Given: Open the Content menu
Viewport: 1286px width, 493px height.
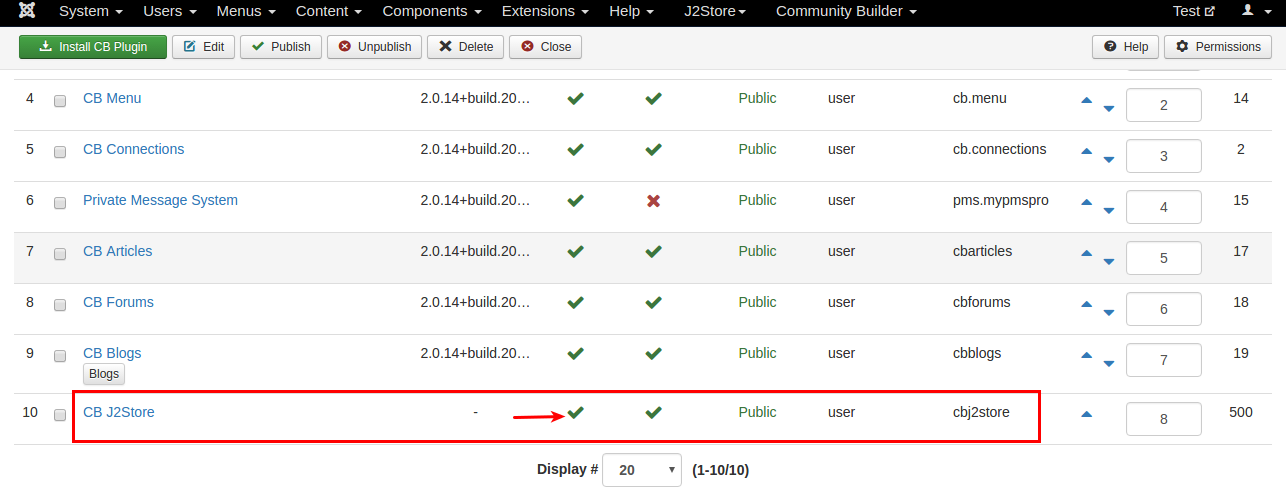Looking at the screenshot, I should click(329, 11).
